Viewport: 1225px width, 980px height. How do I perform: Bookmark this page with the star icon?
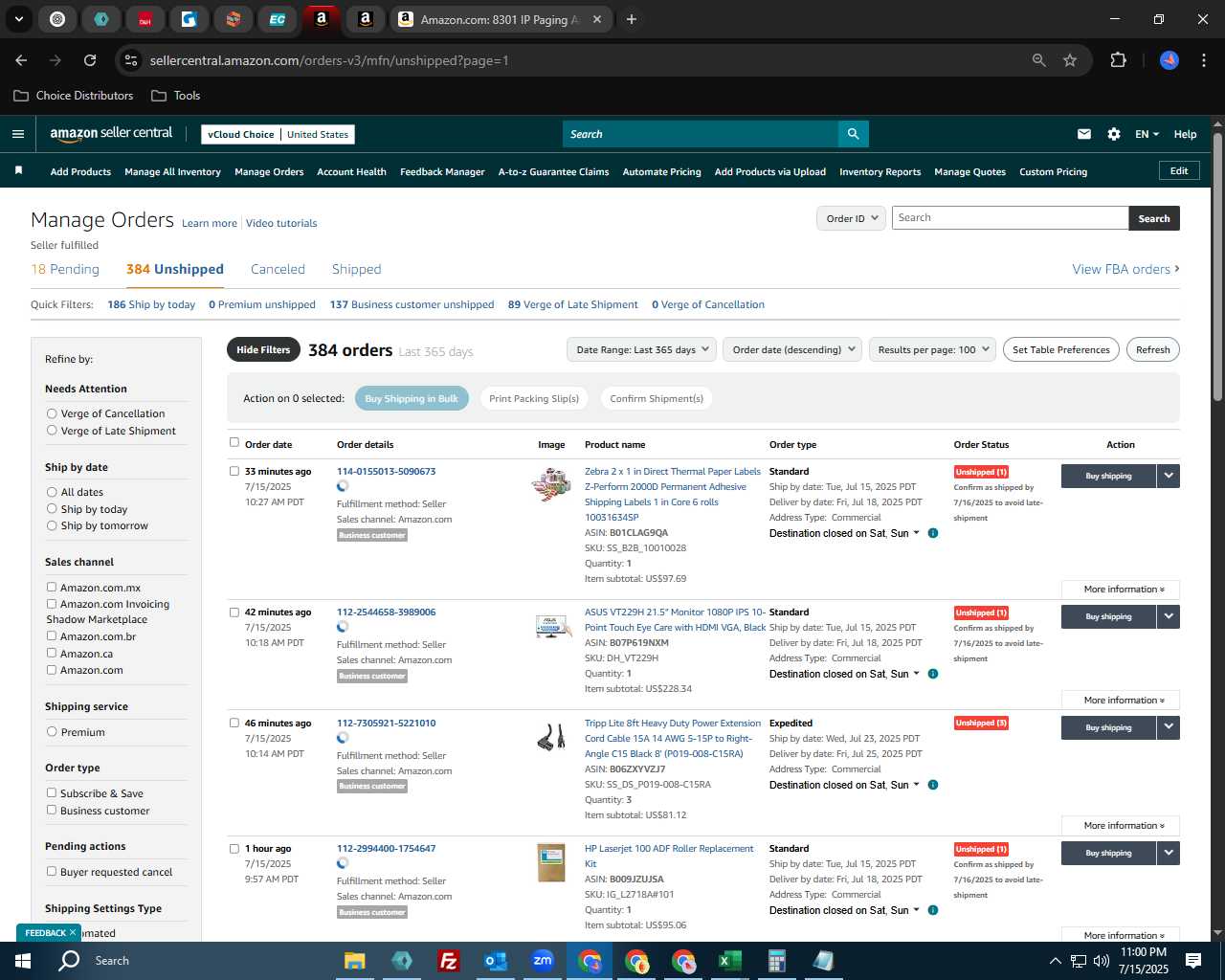coord(1070,60)
